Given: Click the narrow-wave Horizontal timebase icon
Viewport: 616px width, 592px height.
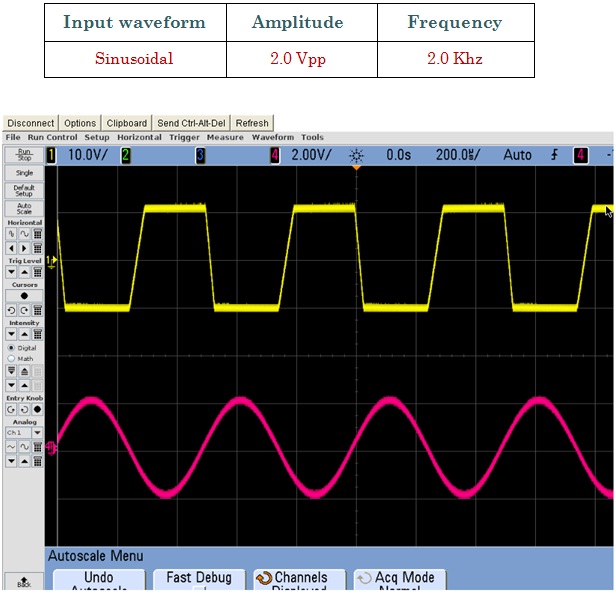Looking at the screenshot, I should [11, 235].
